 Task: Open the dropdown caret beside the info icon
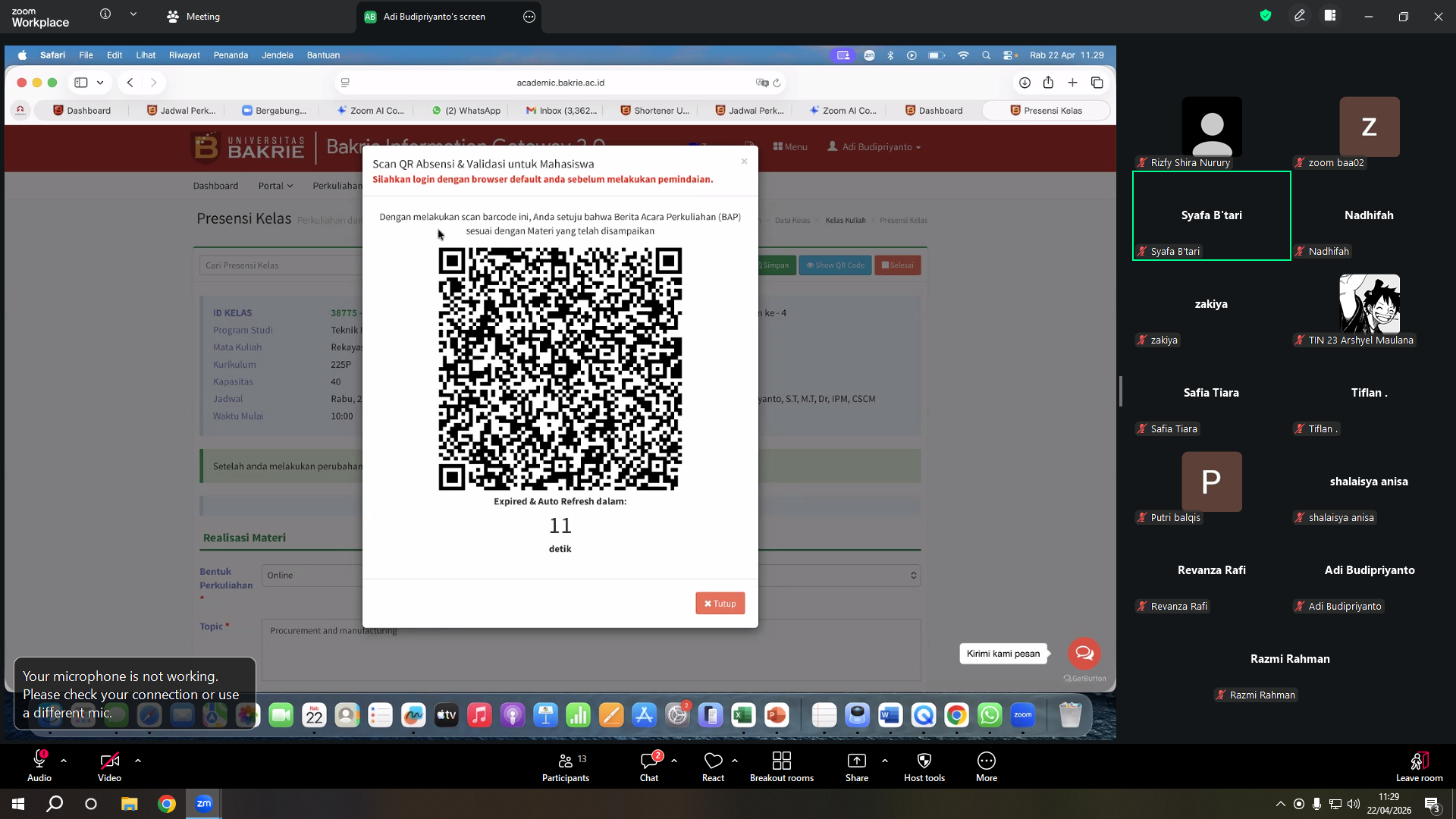tap(133, 14)
